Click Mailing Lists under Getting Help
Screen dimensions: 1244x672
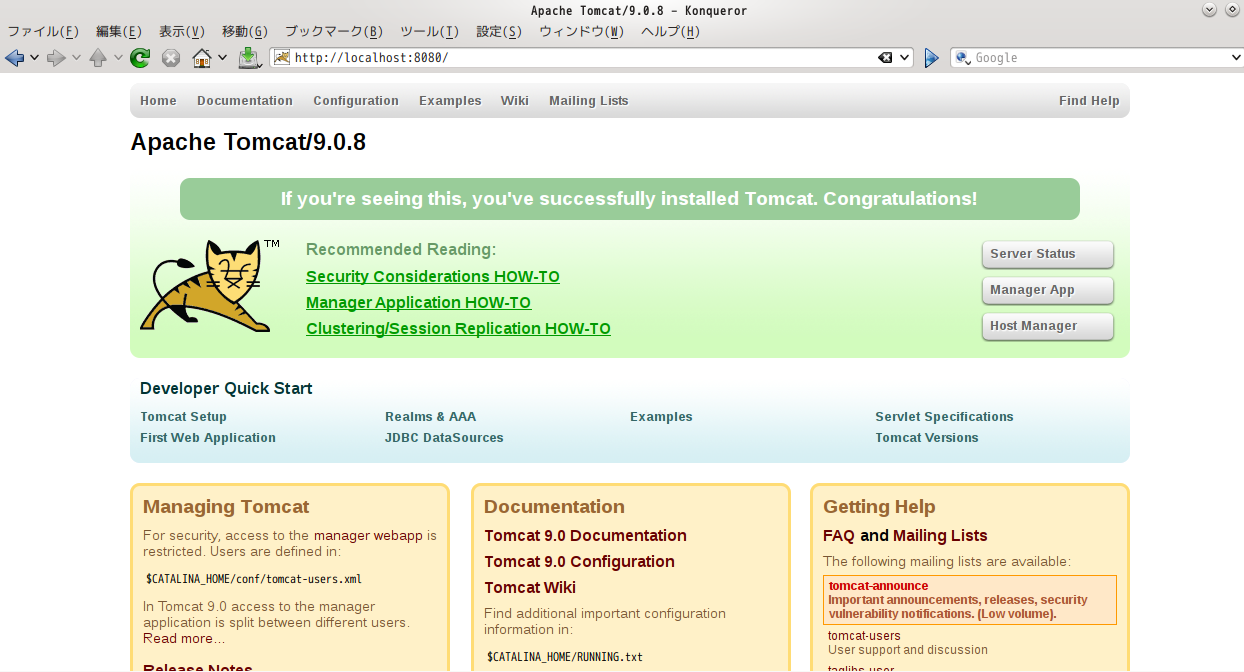click(940, 536)
